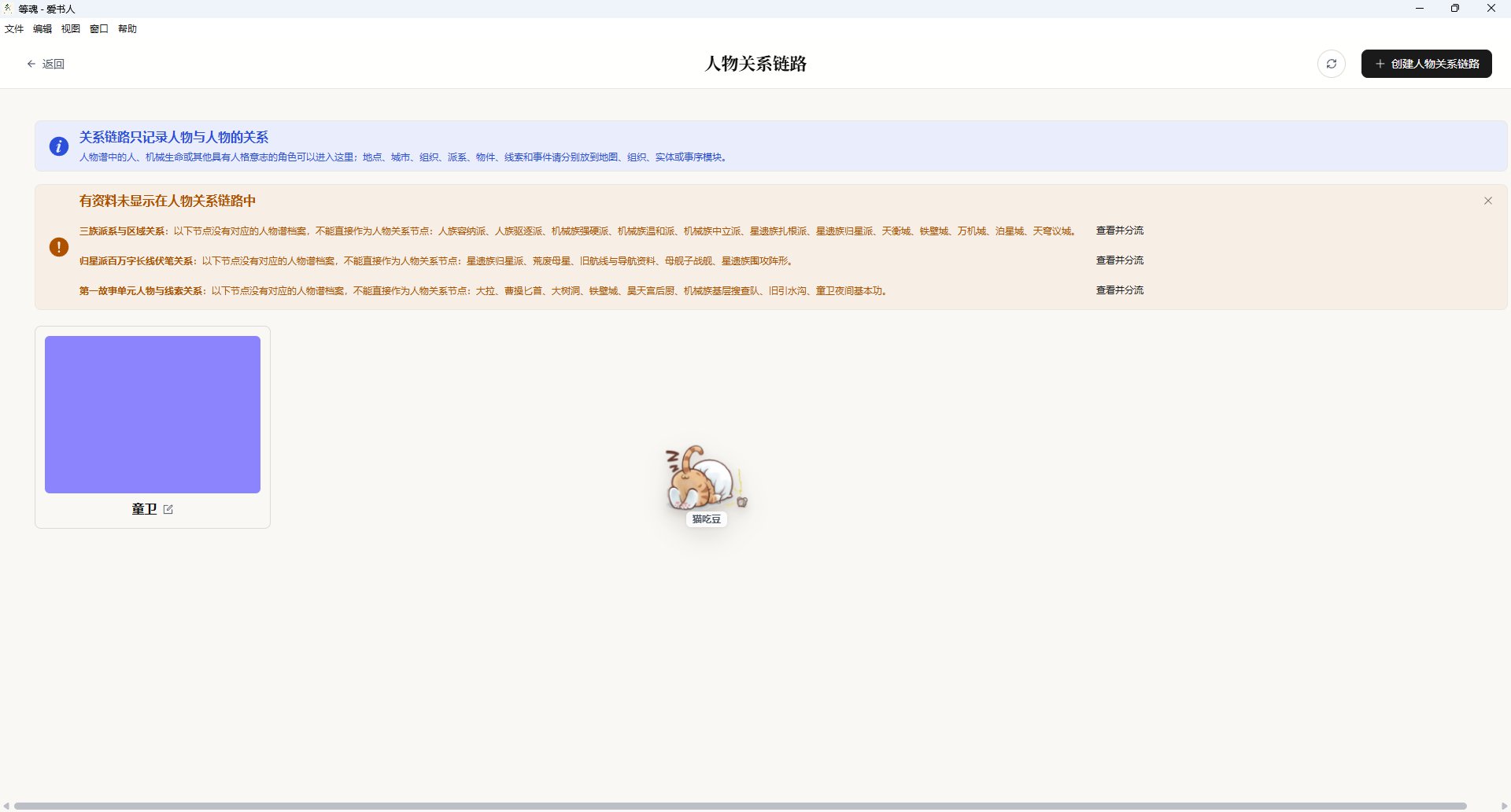Click 查看并分流 for 三族派系与区域关系

(x=1120, y=231)
